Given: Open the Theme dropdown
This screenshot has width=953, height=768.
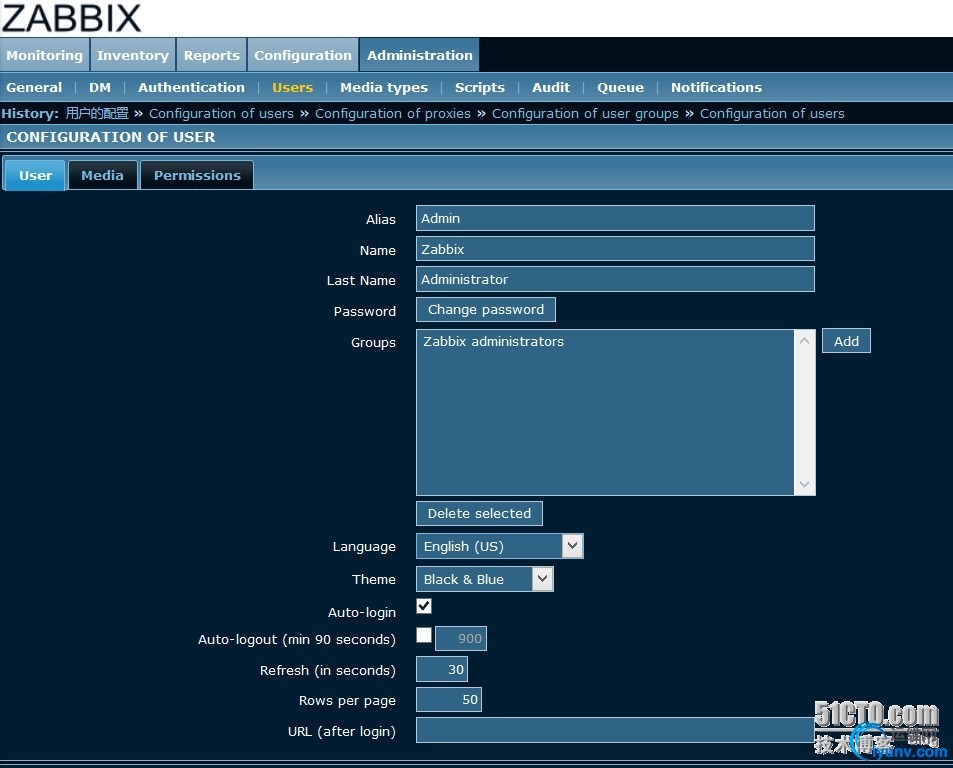Looking at the screenshot, I should point(484,579).
